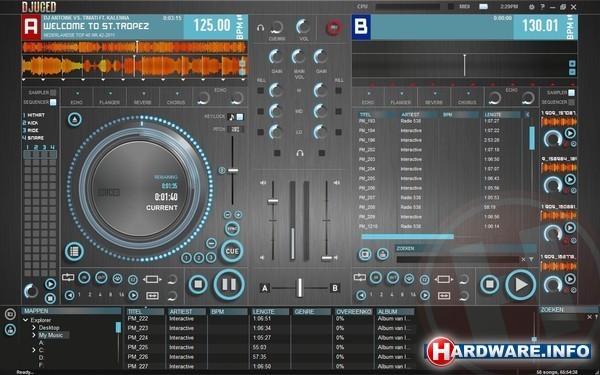Enable the KEYLOCK toggle on deck A
600x375 pixels.
(240, 117)
